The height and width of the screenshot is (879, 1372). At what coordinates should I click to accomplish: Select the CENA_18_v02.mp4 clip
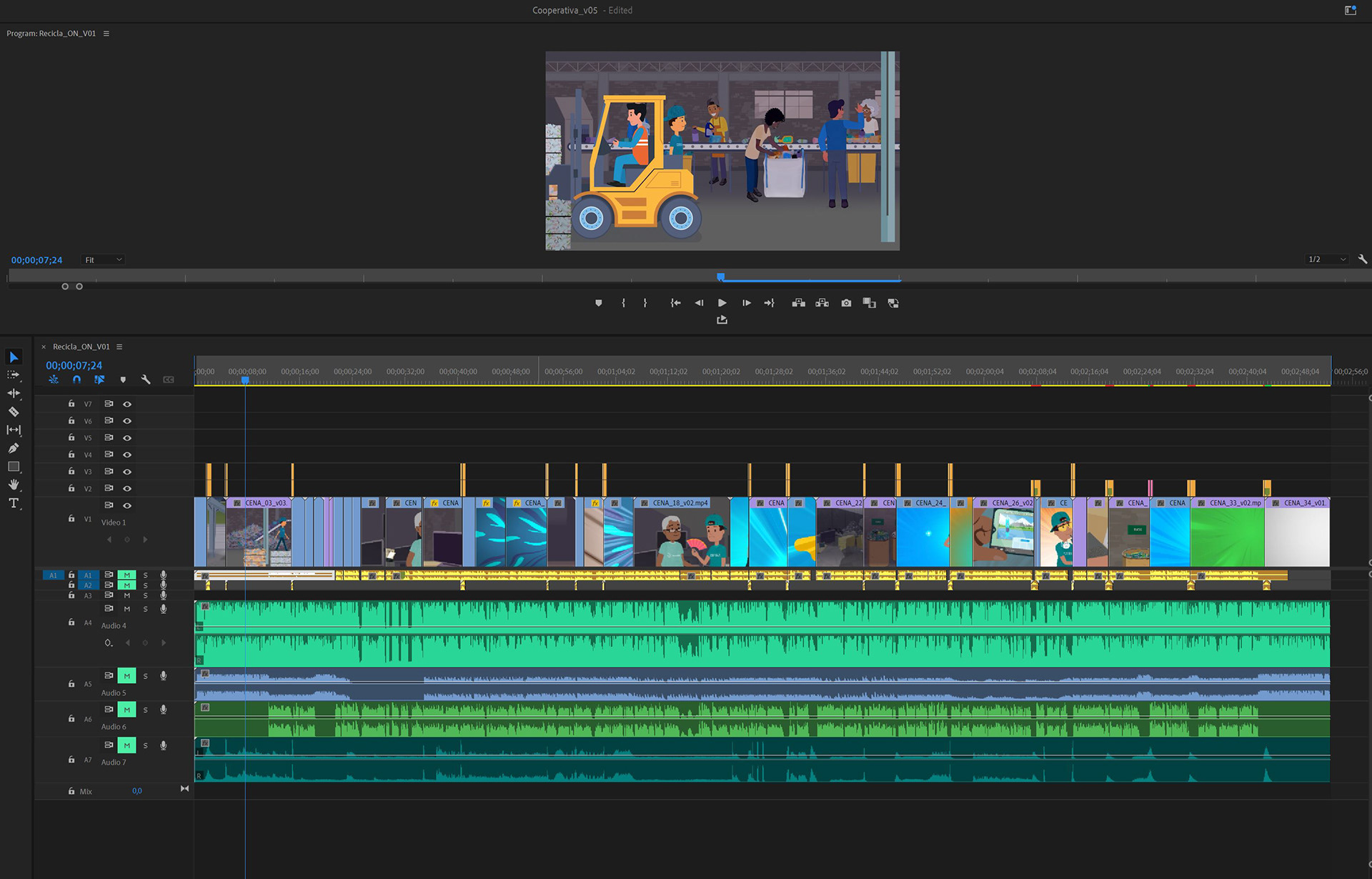pos(680,532)
